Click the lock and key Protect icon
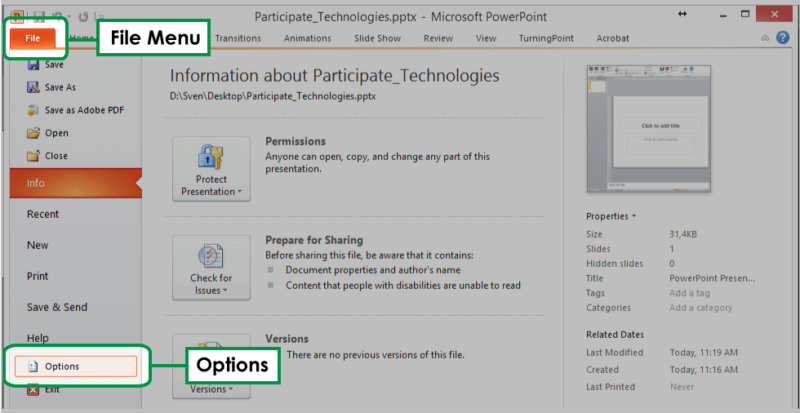The image size is (800, 413). 210,158
